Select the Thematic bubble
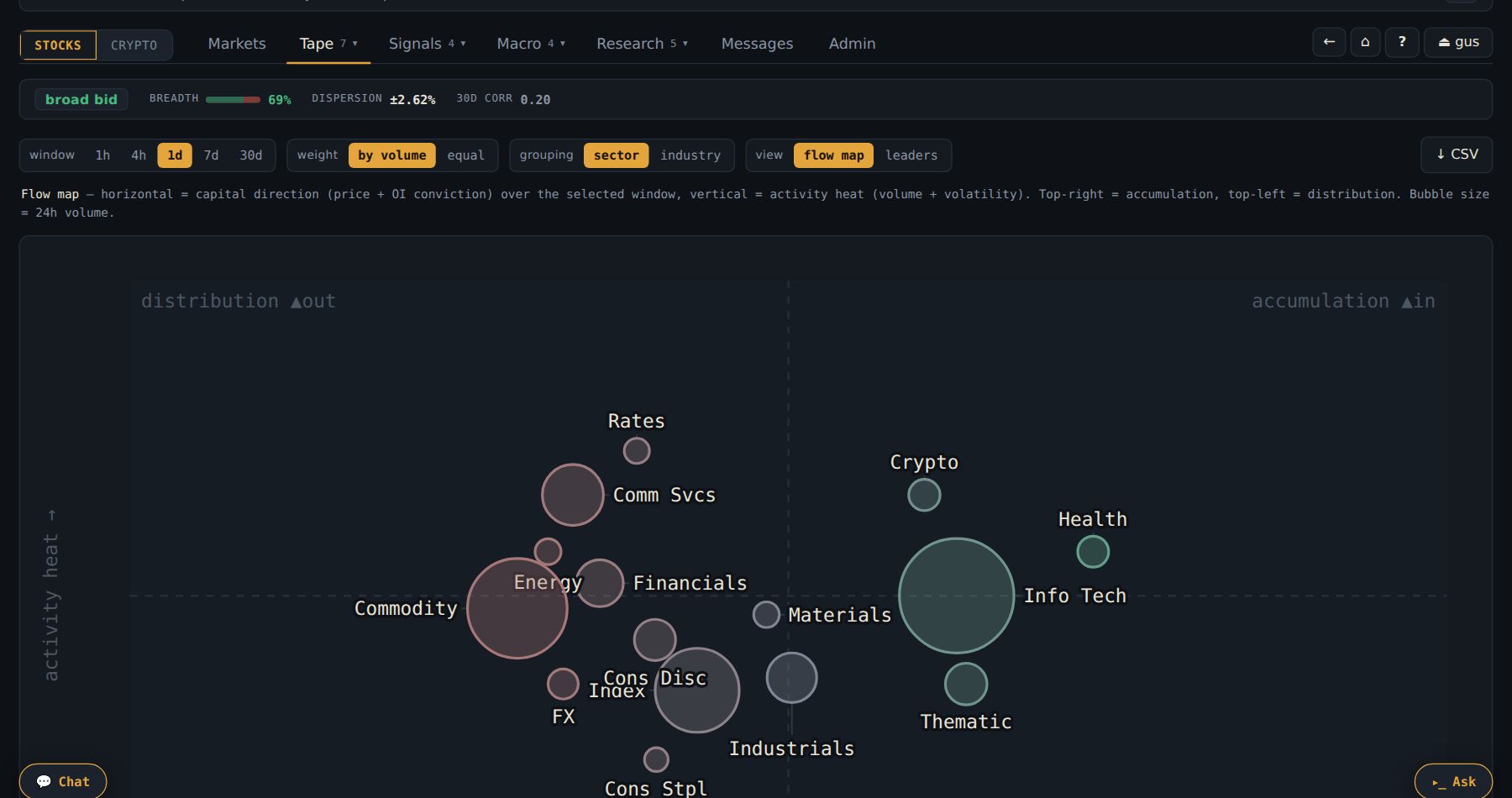The height and width of the screenshot is (798, 1512). 966,685
